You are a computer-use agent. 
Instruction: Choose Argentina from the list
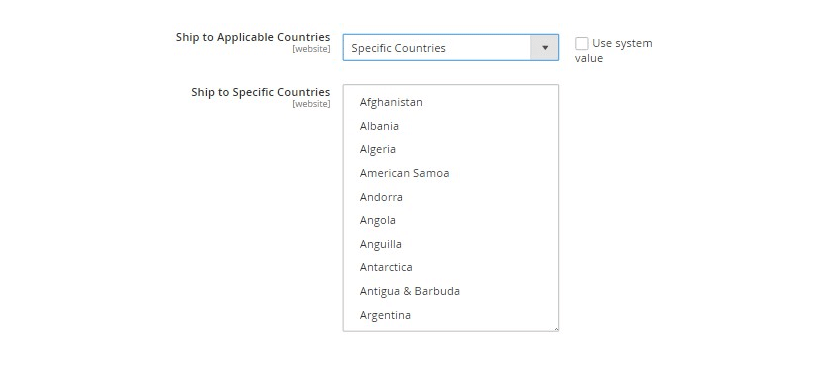tap(385, 315)
